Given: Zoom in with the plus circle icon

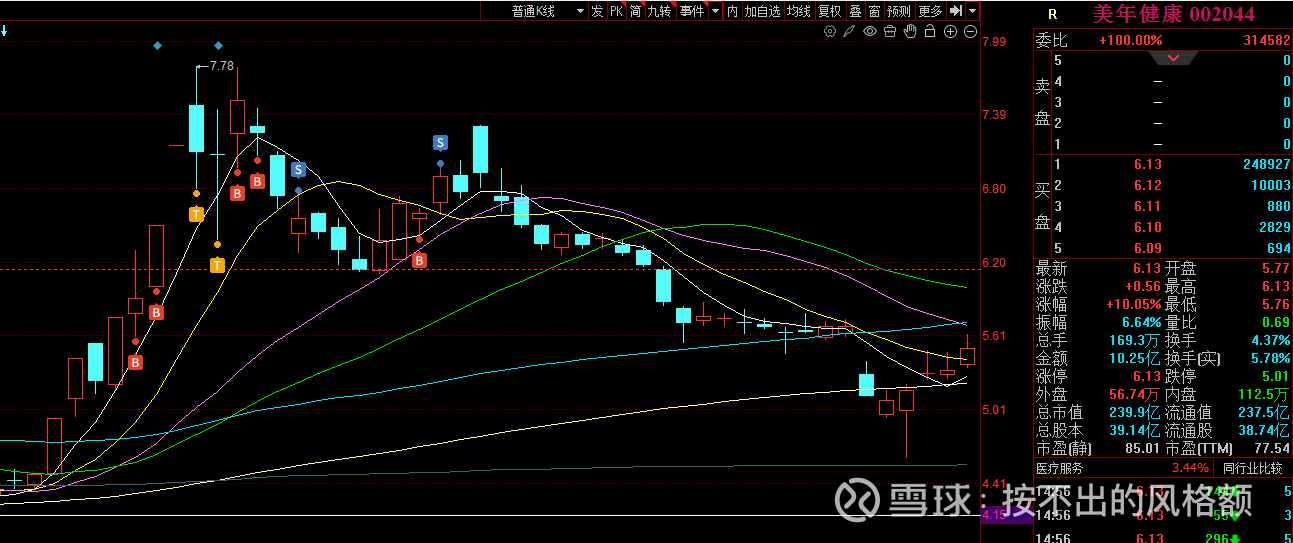Looking at the screenshot, I should tap(950, 32).
